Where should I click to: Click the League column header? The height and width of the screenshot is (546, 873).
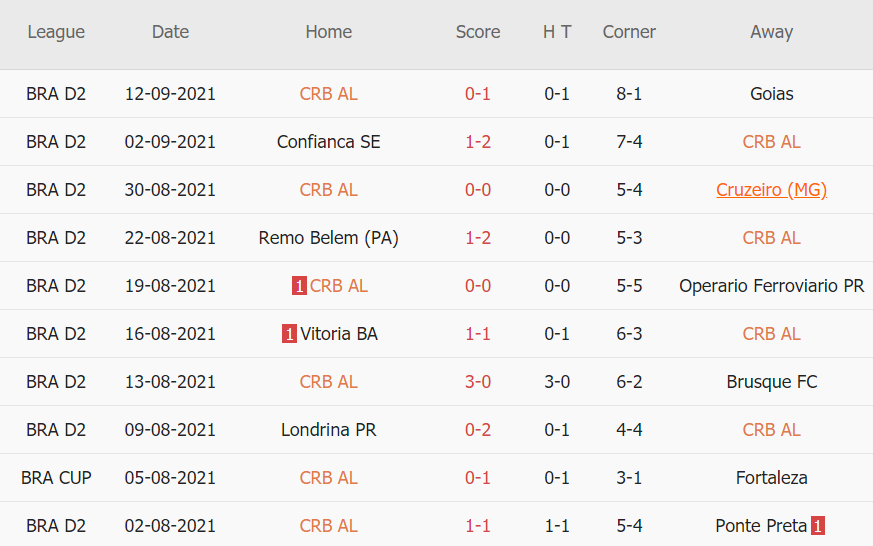pos(56,32)
